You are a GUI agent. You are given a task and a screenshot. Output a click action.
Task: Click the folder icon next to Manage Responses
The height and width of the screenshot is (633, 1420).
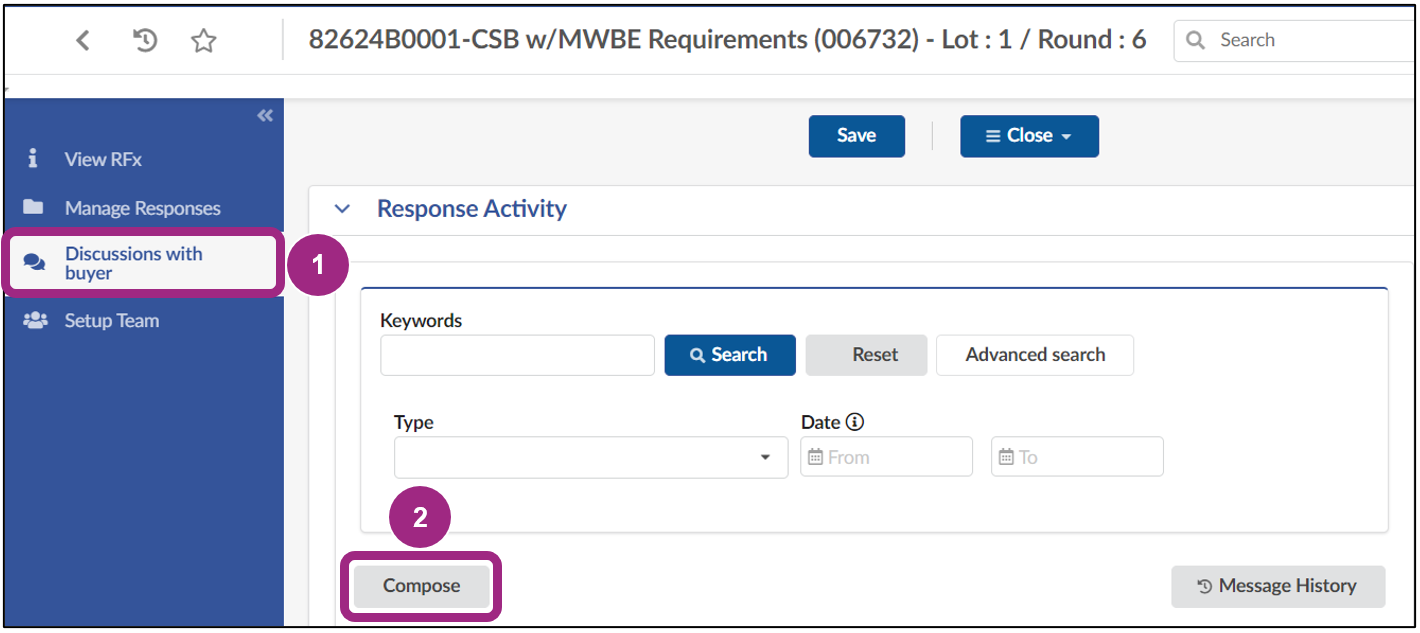pyautogui.click(x=33, y=207)
